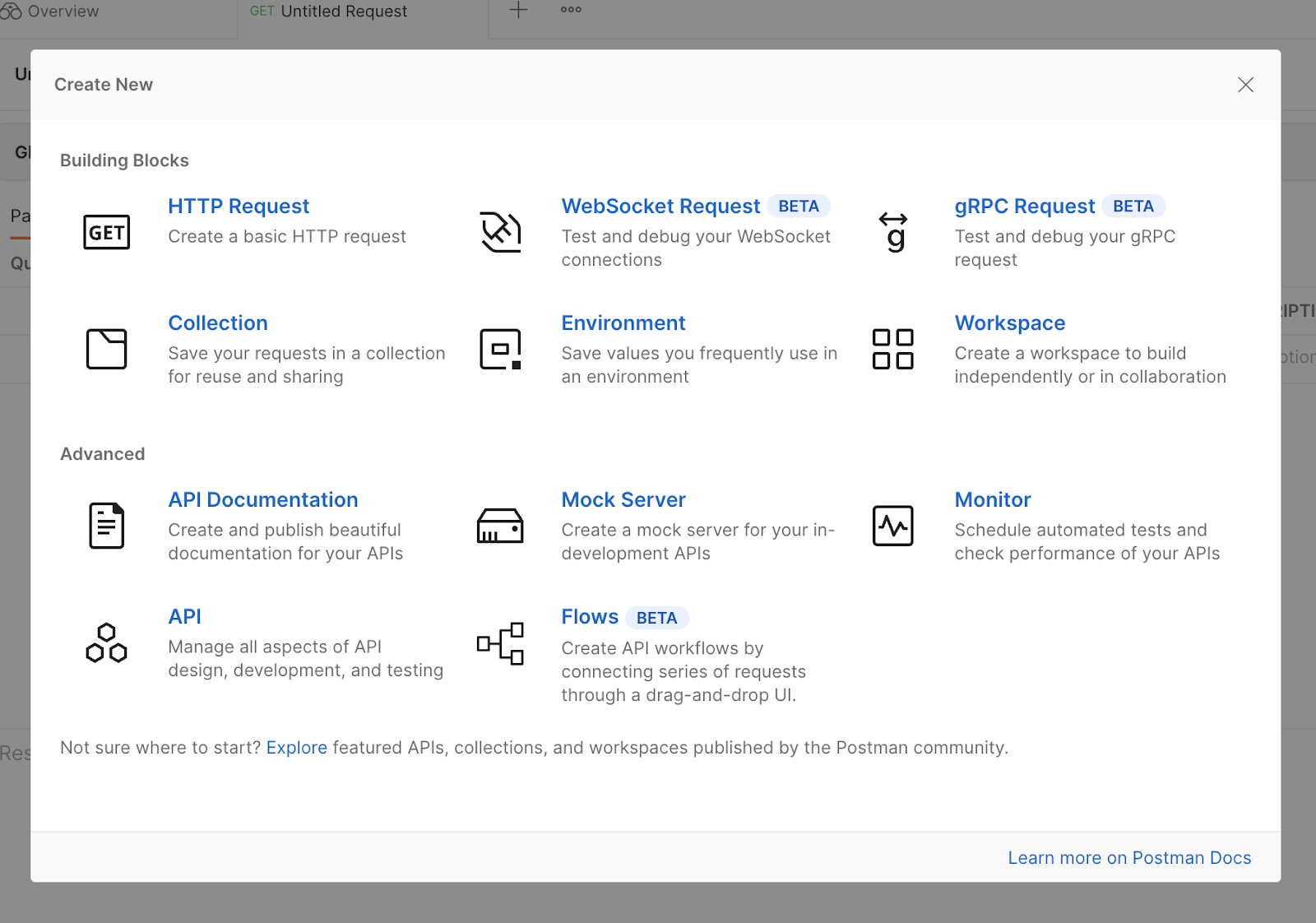This screenshot has width=1316, height=923.
Task: Click the Monitor pulse icon
Action: pos(893,526)
